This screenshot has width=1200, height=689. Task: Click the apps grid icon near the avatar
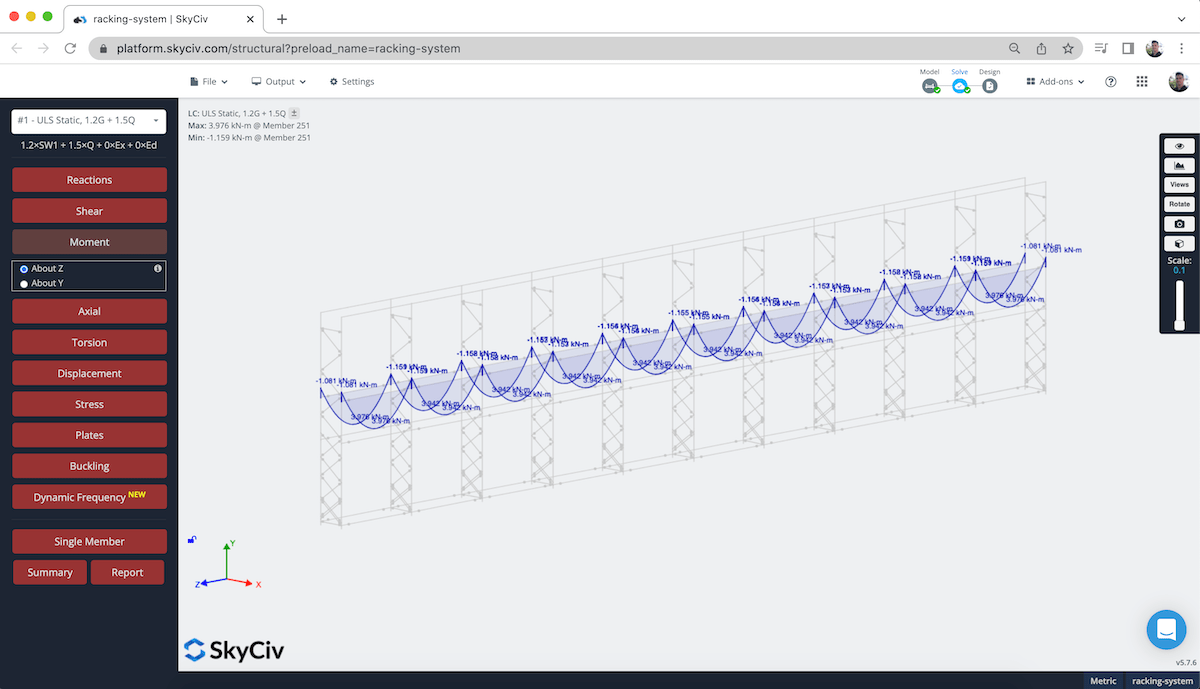click(1141, 81)
